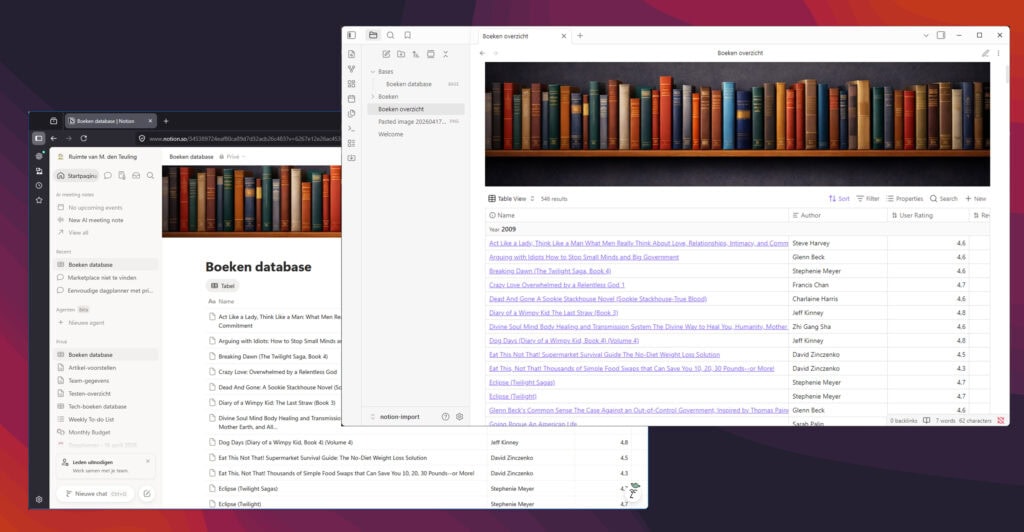Click the reading view book icon in Obsidian's status bar
This screenshot has height=532, width=1024.
(x=926, y=420)
